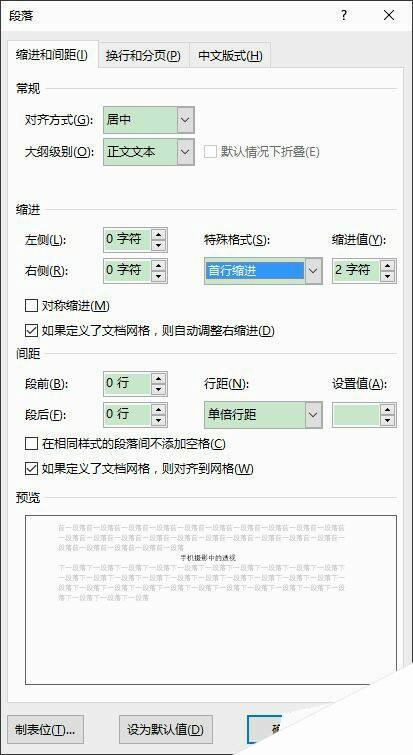Image resolution: width=413 pixels, height=755 pixels.
Task: Increase right indent with up arrow
Action: (158, 265)
